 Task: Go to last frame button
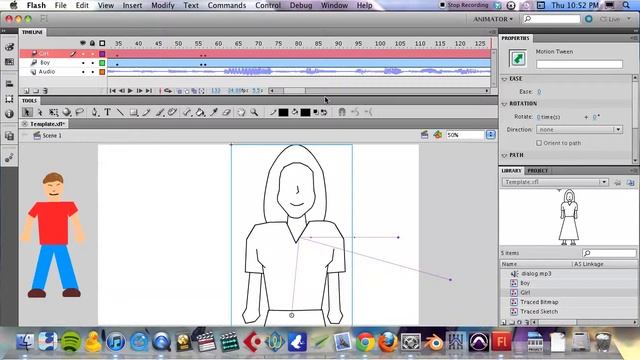(x=149, y=91)
